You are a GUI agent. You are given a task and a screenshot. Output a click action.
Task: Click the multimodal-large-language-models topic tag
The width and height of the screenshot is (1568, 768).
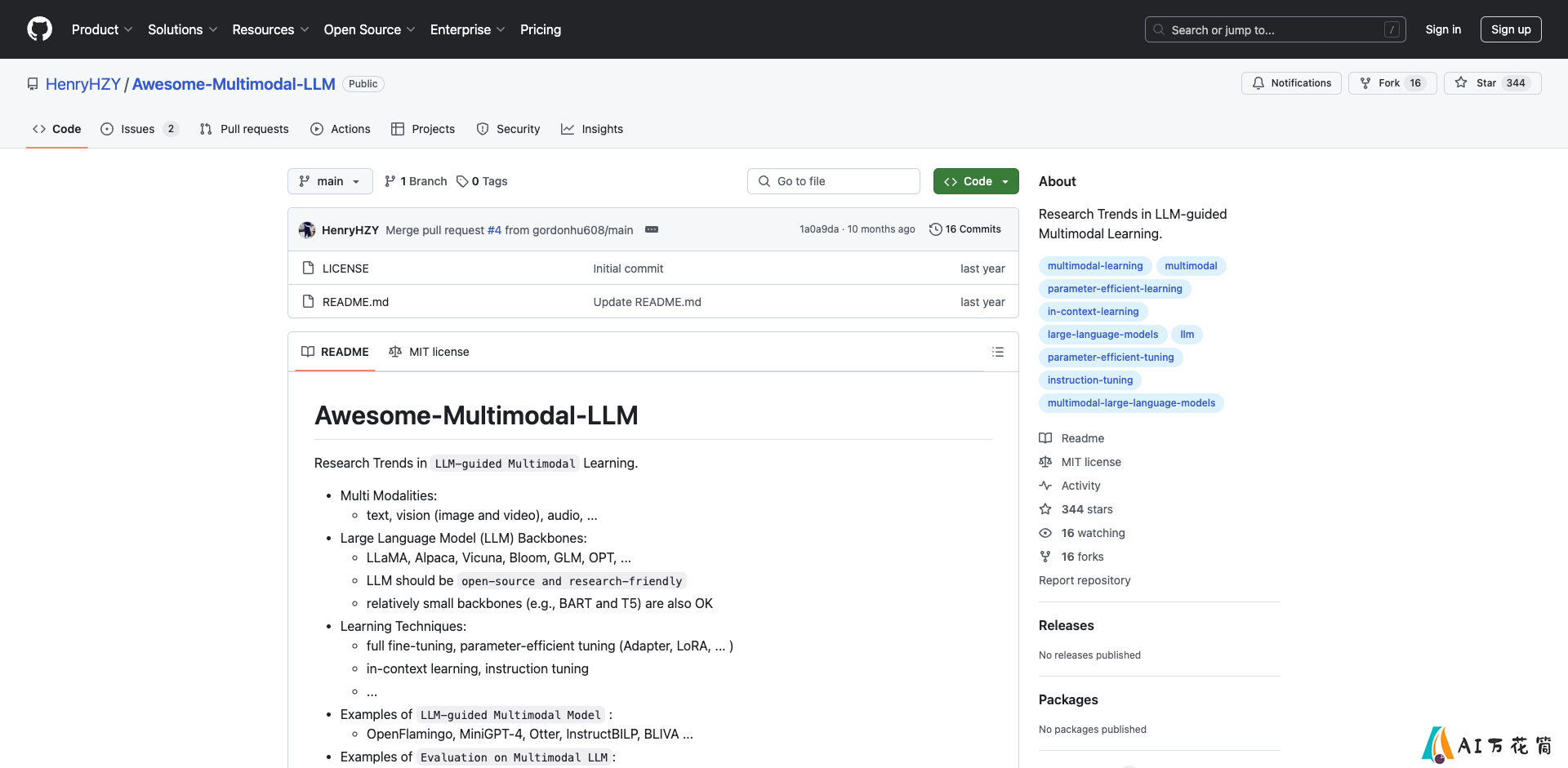point(1131,403)
